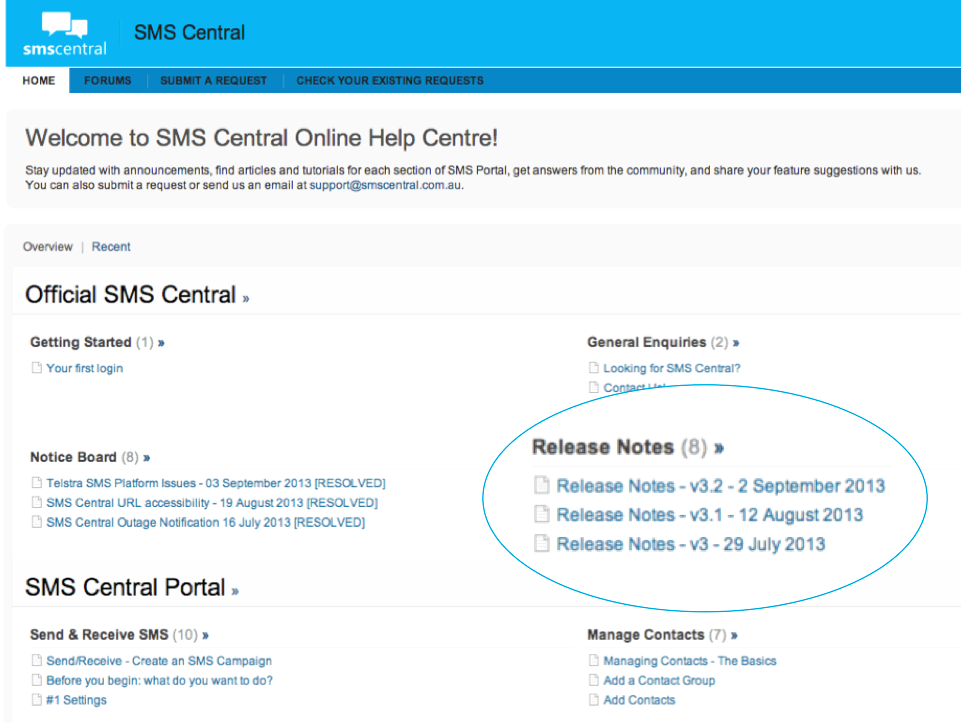Screen dimensions: 961x723
Task: Open Release Notes v3.2 - 2 September 2013
Action: click(721, 486)
